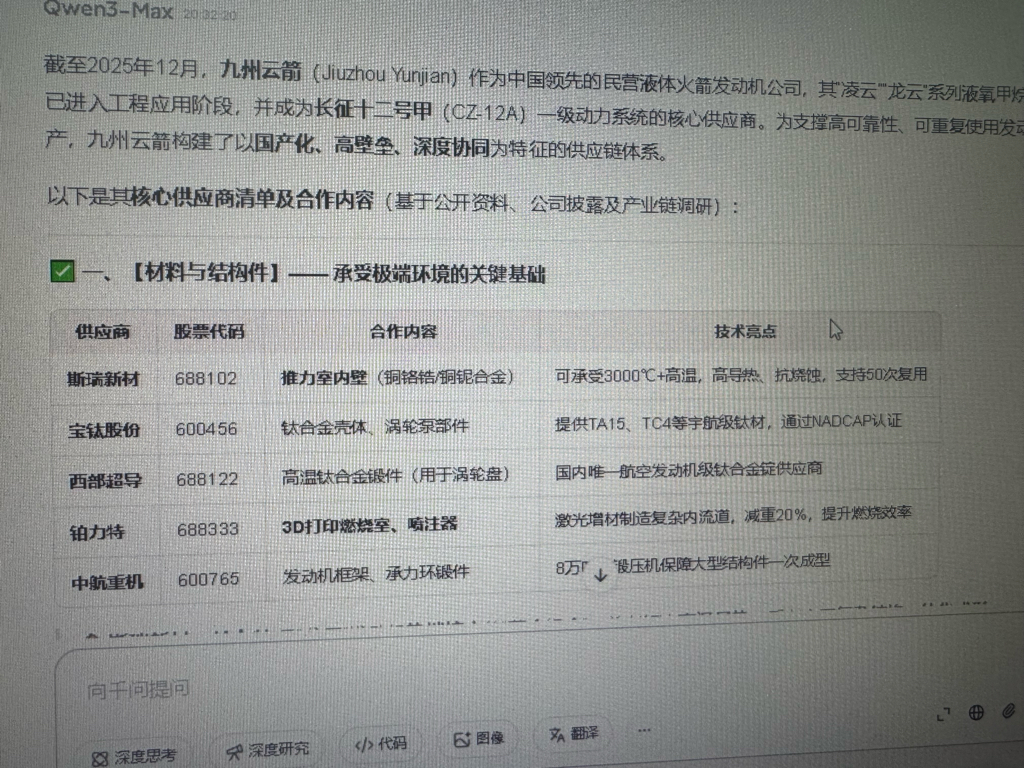Viewport: 1024px width, 768px height.
Task: Click the bold 九州云箭 company name
Action: (x=261, y=70)
